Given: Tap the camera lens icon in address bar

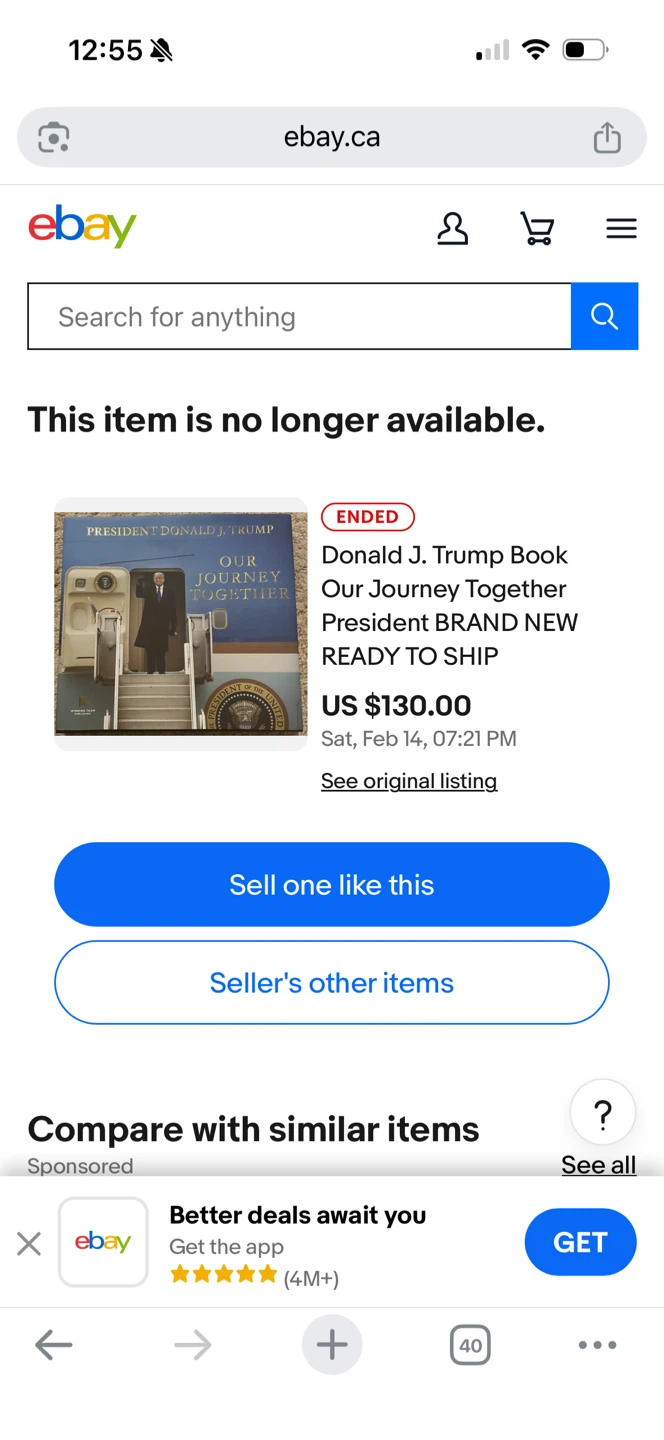Looking at the screenshot, I should pos(54,137).
